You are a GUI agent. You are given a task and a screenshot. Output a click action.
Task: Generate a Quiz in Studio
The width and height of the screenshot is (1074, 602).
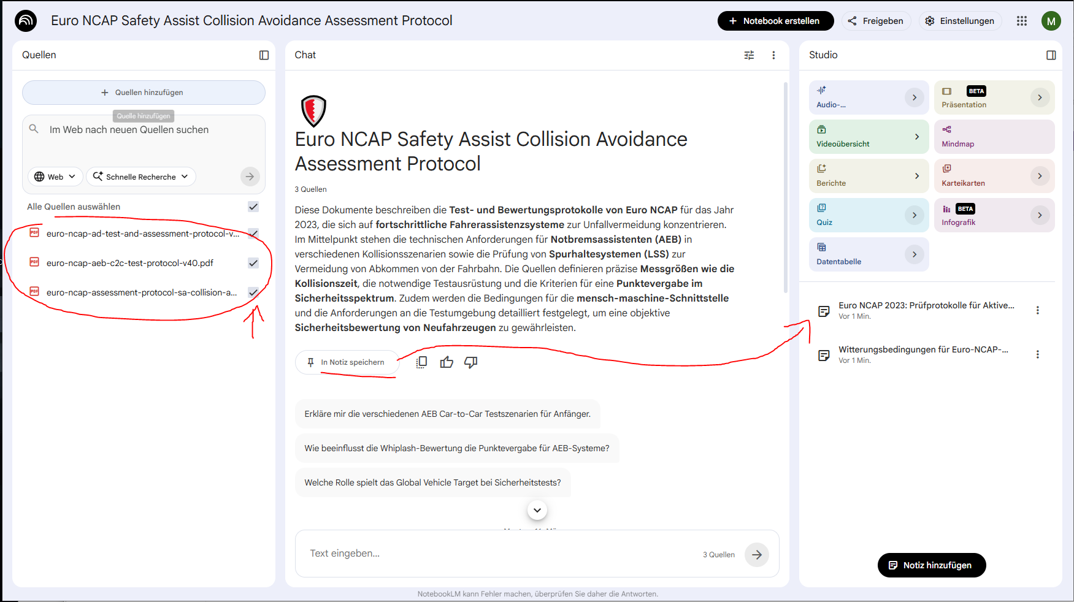click(869, 215)
